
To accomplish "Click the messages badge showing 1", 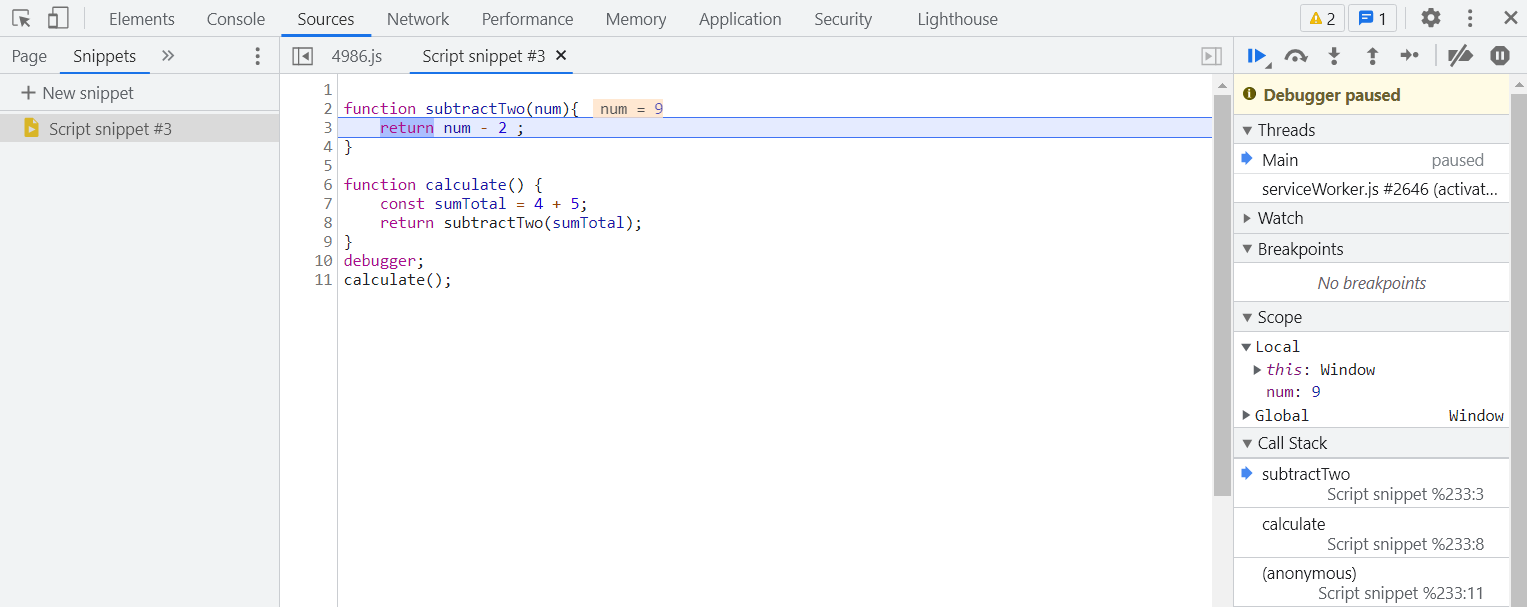I will [x=1372, y=19].
